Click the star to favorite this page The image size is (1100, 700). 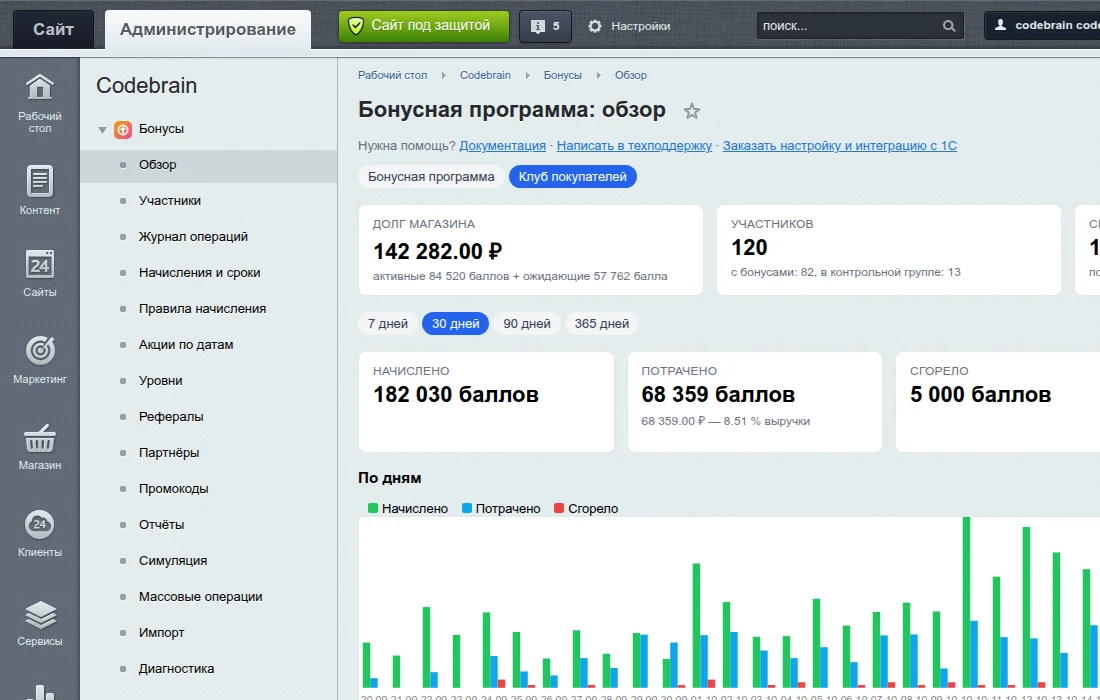coord(692,111)
